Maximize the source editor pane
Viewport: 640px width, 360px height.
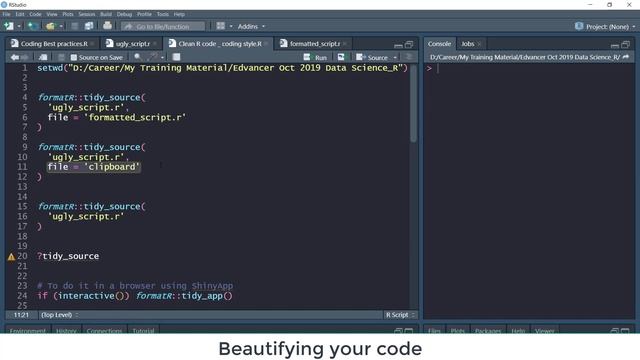(x=409, y=44)
